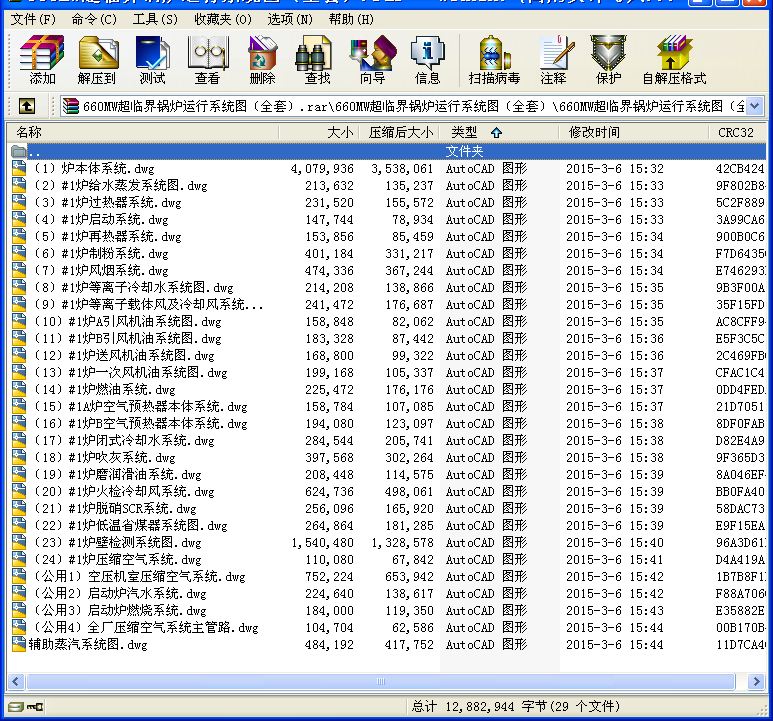Click size value 4,079,936
The height and width of the screenshot is (721, 773).
coord(322,169)
